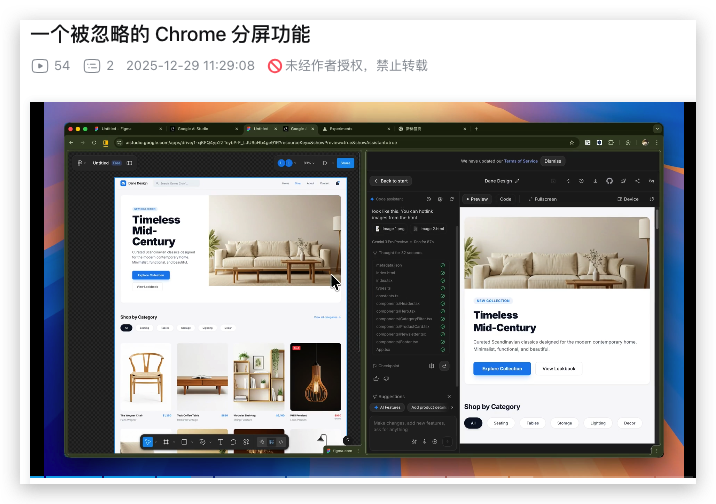Open the Chrome tab search chevron
Screen dimensions: 716x504
coord(657,129)
